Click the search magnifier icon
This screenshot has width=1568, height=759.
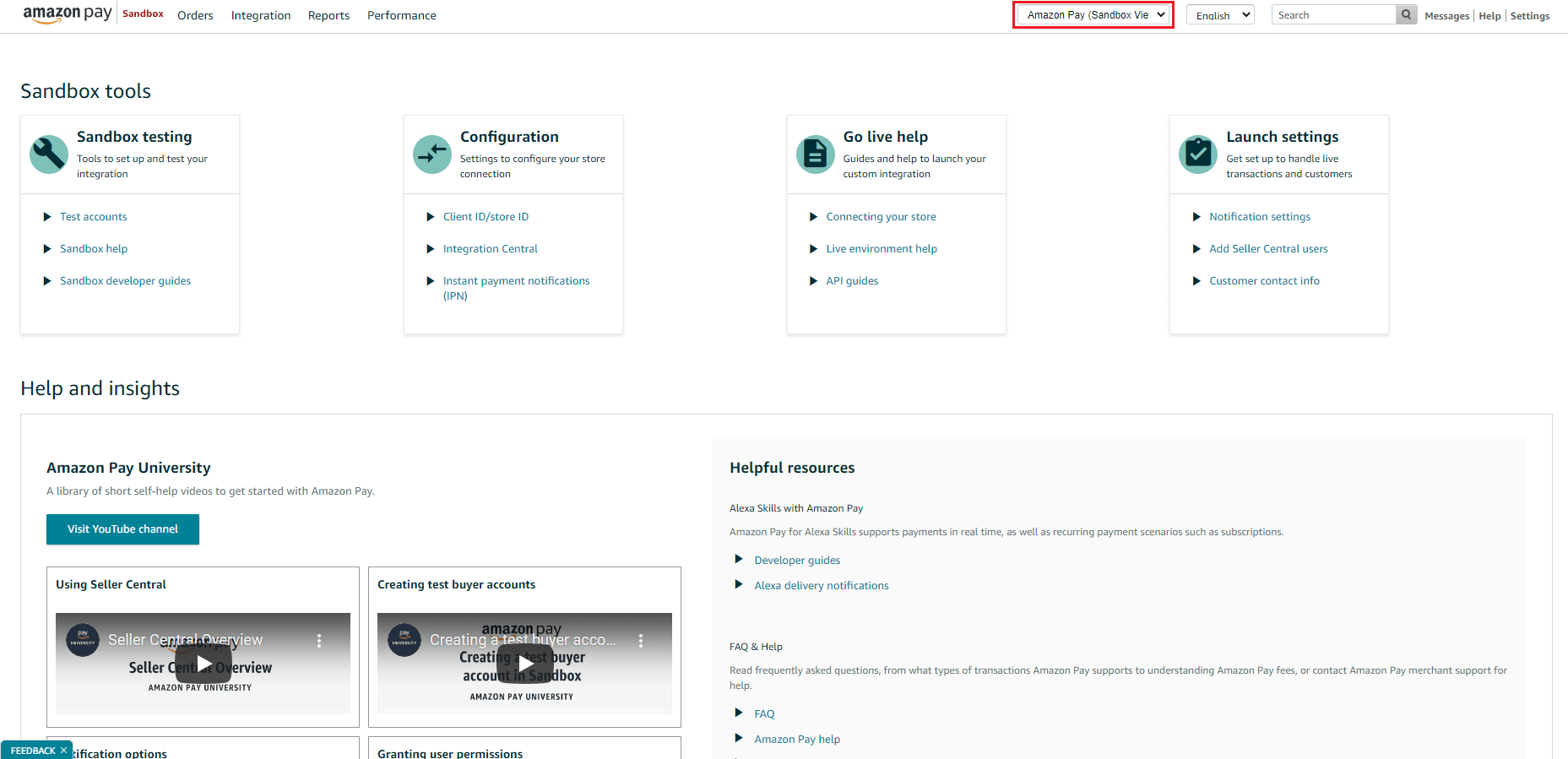point(1406,15)
